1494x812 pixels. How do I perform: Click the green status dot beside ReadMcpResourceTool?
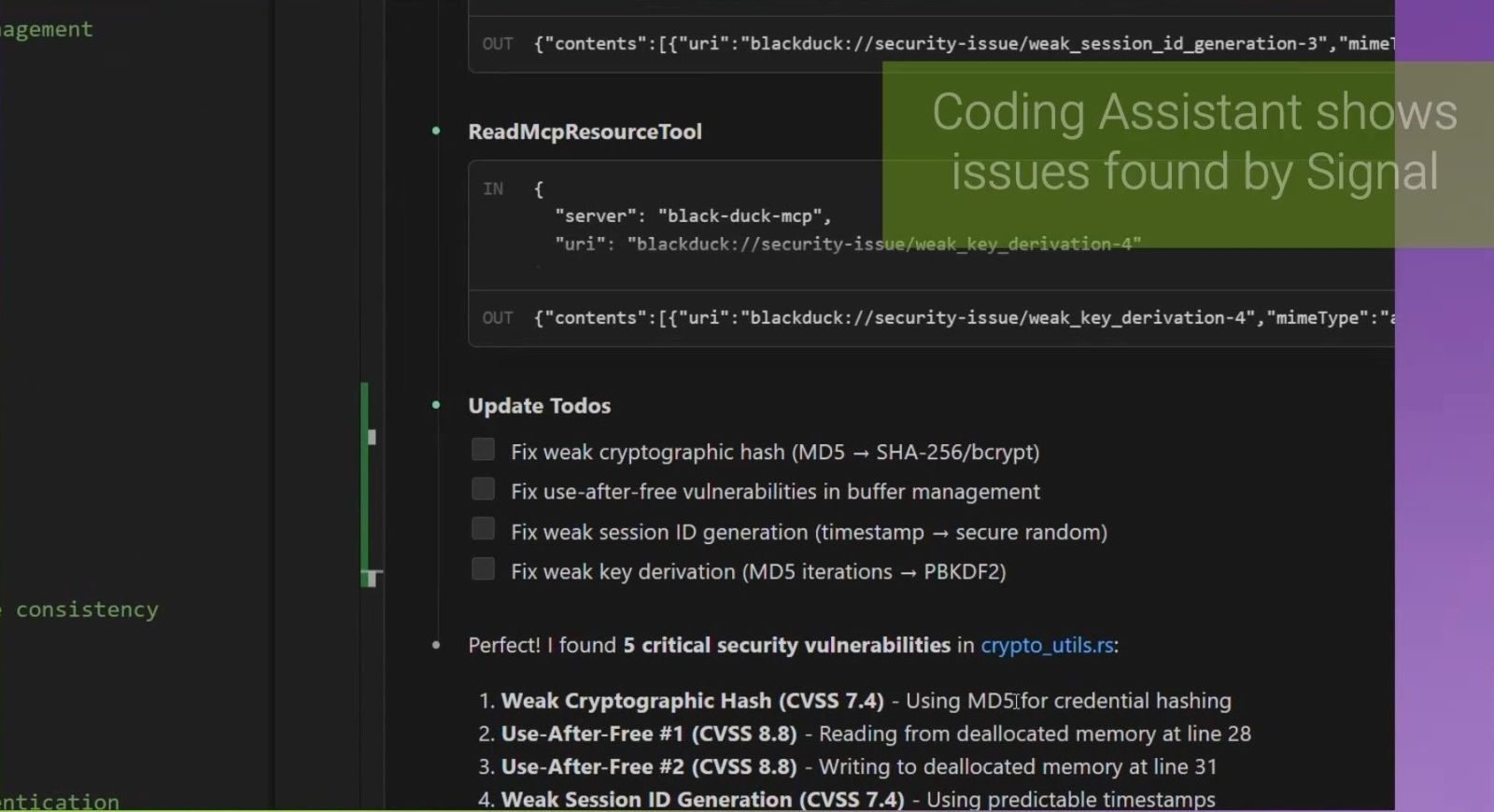click(436, 132)
